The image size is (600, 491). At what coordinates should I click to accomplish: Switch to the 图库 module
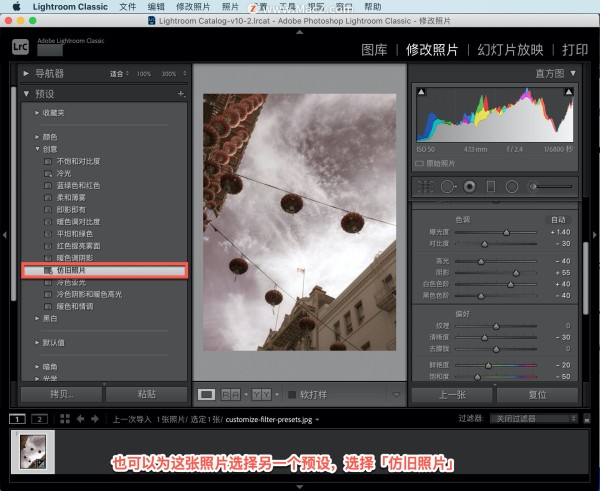click(374, 49)
